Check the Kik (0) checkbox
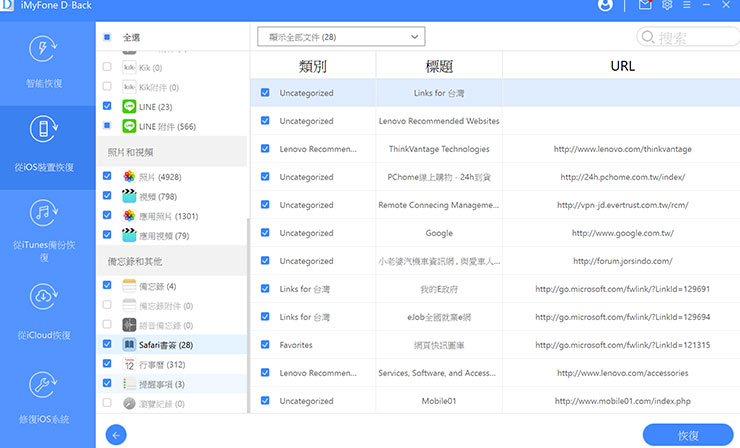Viewport: 740px width, 448px height. [107, 67]
